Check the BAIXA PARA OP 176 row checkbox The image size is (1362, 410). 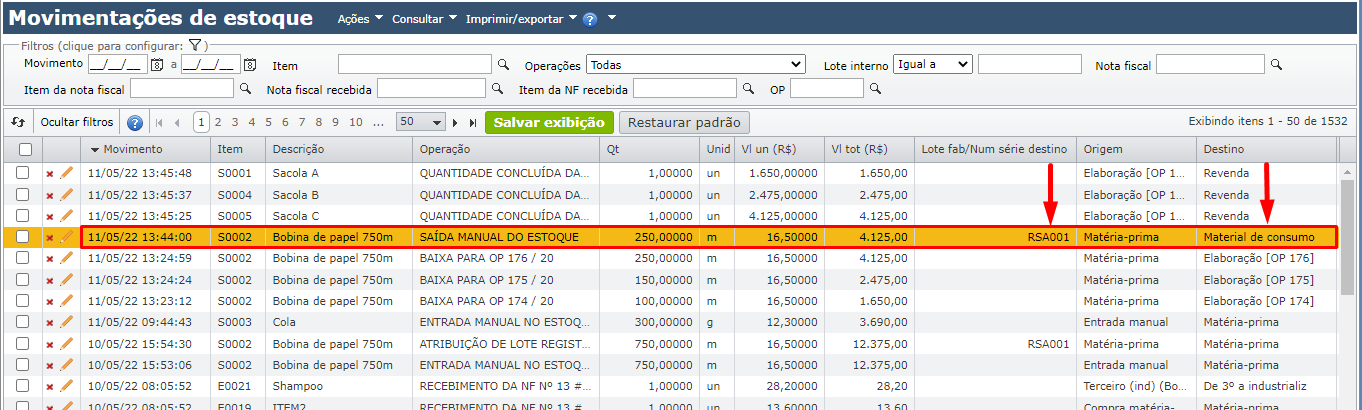23,259
